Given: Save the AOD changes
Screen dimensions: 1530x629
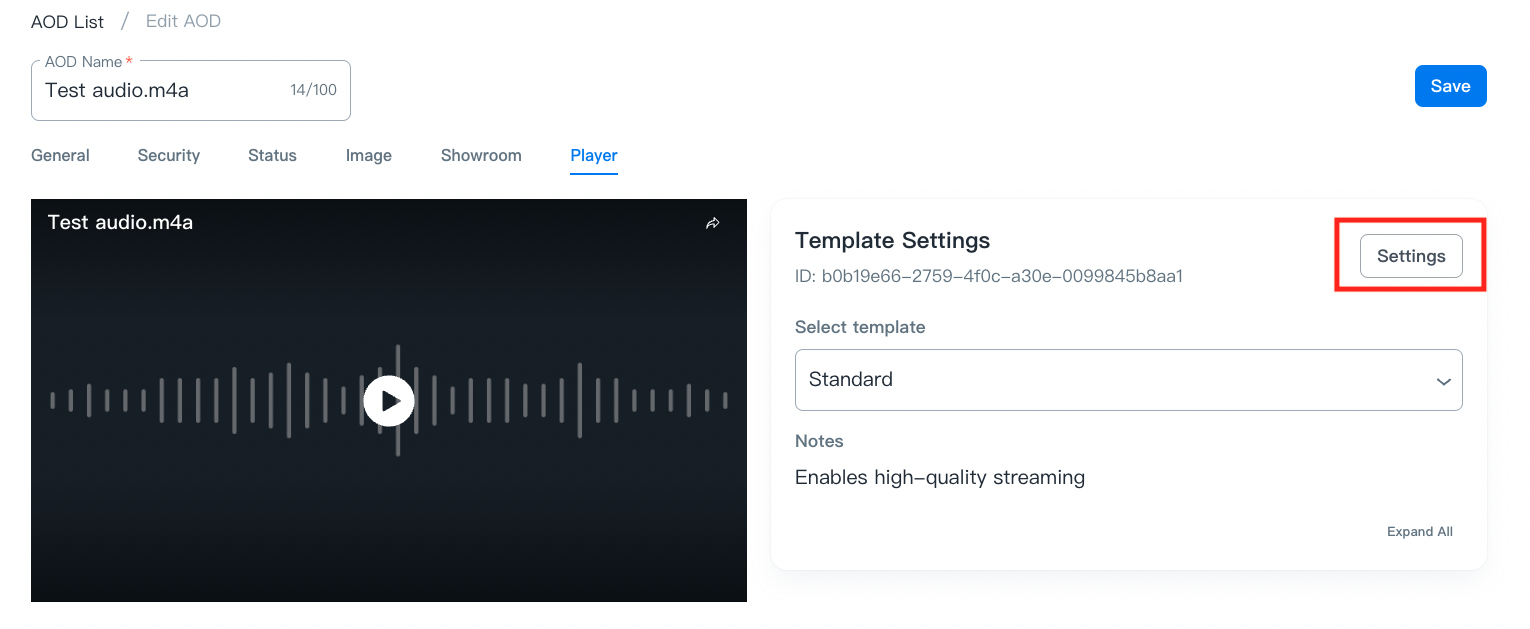Looking at the screenshot, I should click(x=1450, y=86).
